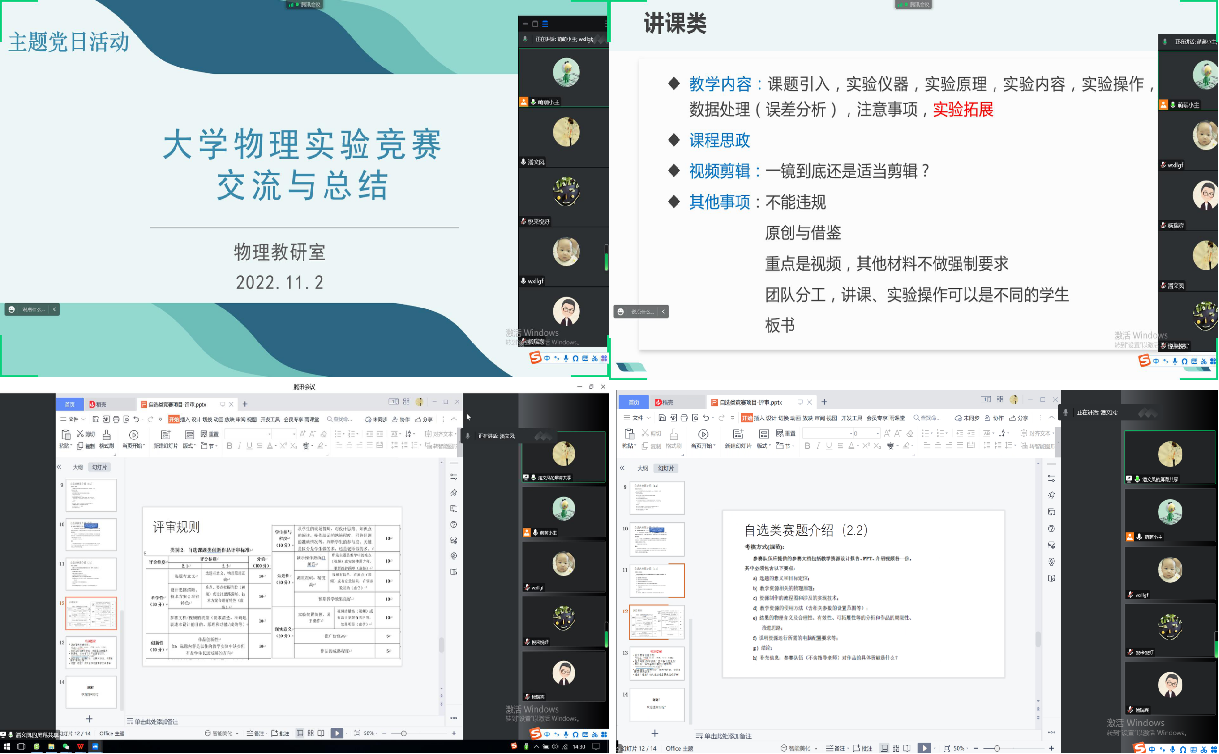Open the Windows Start menu under 评审规则 window
Viewport: 1219px width, 754px height.
[6, 747]
